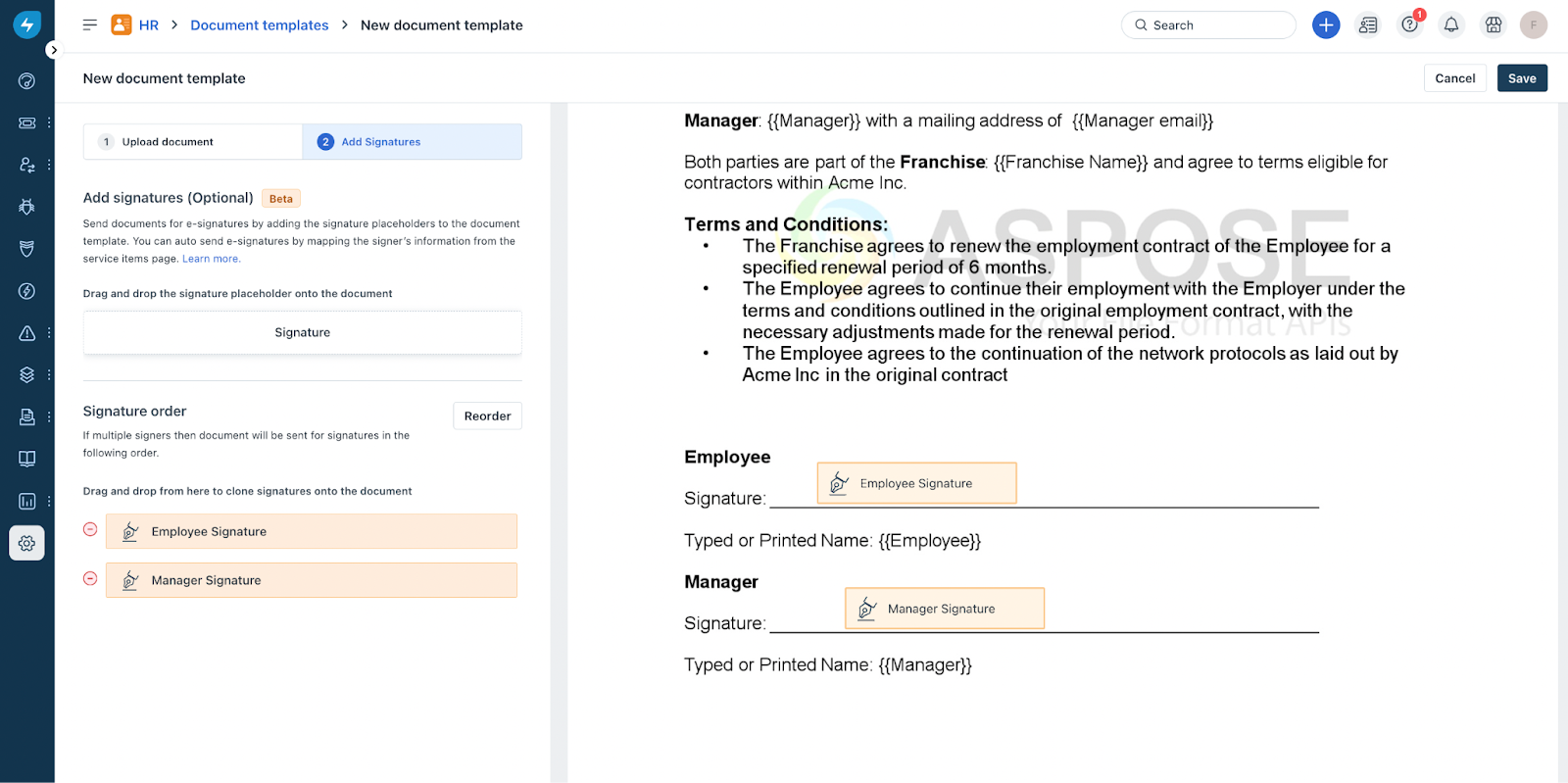The width and height of the screenshot is (1568, 783).
Task: Open the news feed icon
Action: [x=1368, y=25]
